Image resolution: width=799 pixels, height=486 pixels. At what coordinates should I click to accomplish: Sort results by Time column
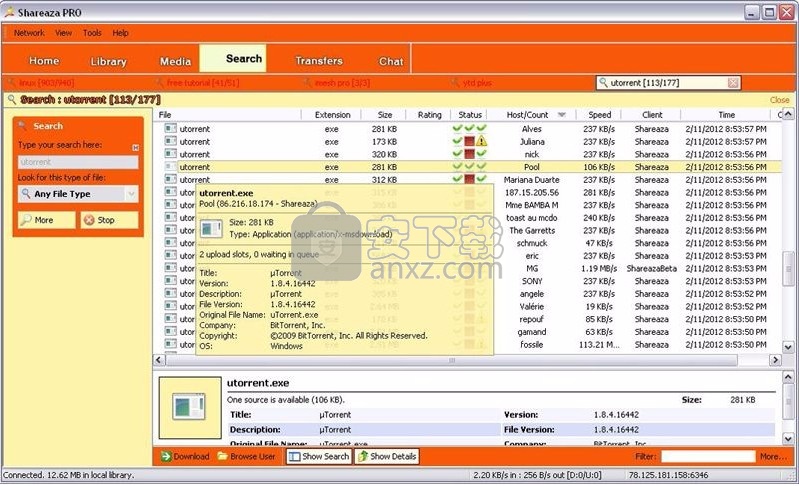(727, 115)
